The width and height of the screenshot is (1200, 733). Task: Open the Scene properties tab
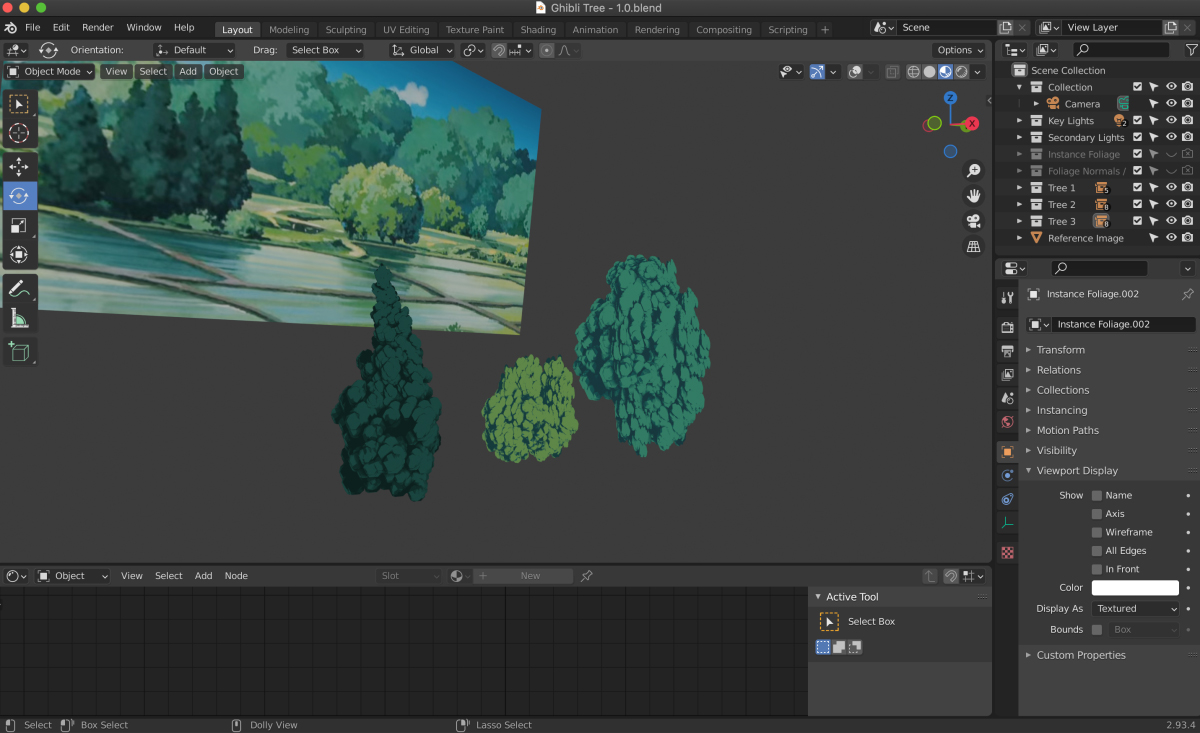pyautogui.click(x=1007, y=398)
